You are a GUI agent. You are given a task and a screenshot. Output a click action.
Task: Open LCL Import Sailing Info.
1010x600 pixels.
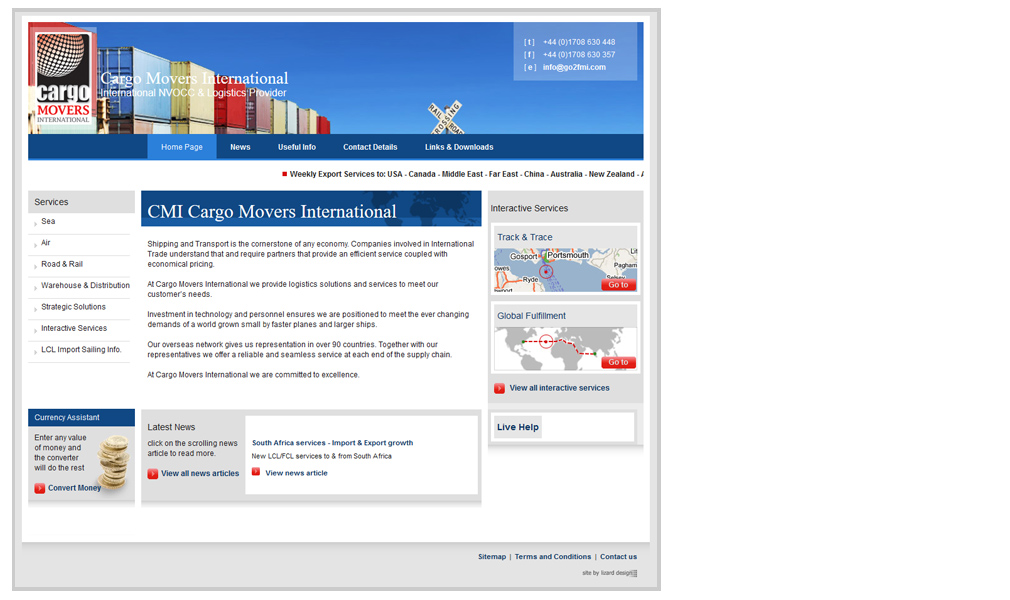click(x=79, y=350)
